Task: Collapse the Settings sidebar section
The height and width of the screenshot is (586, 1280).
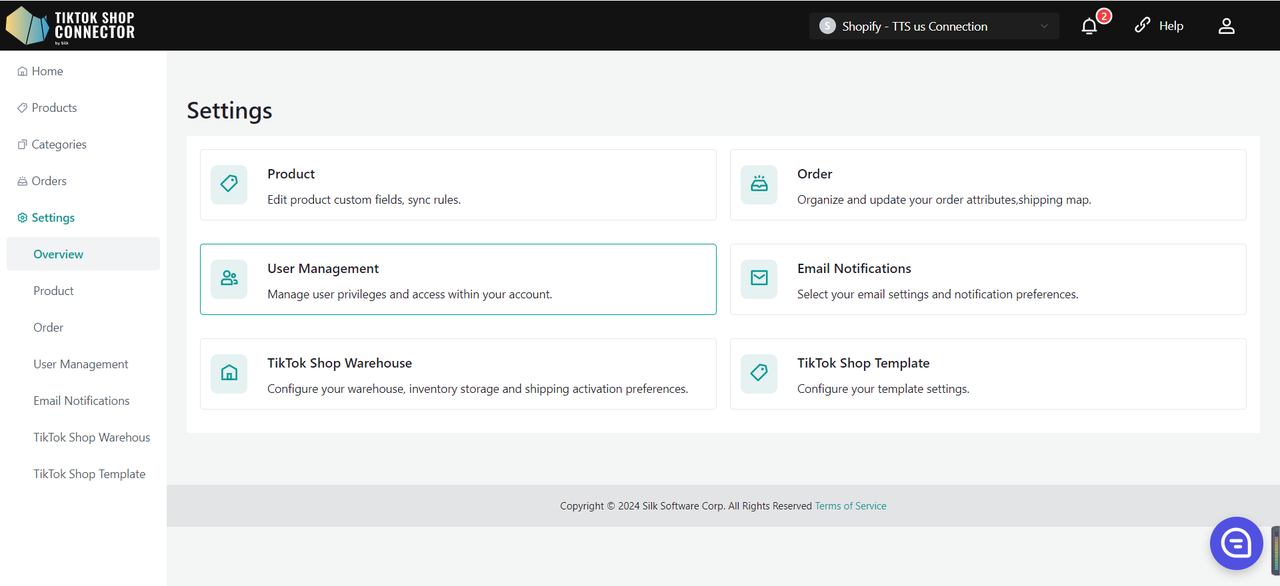Action: [52, 218]
